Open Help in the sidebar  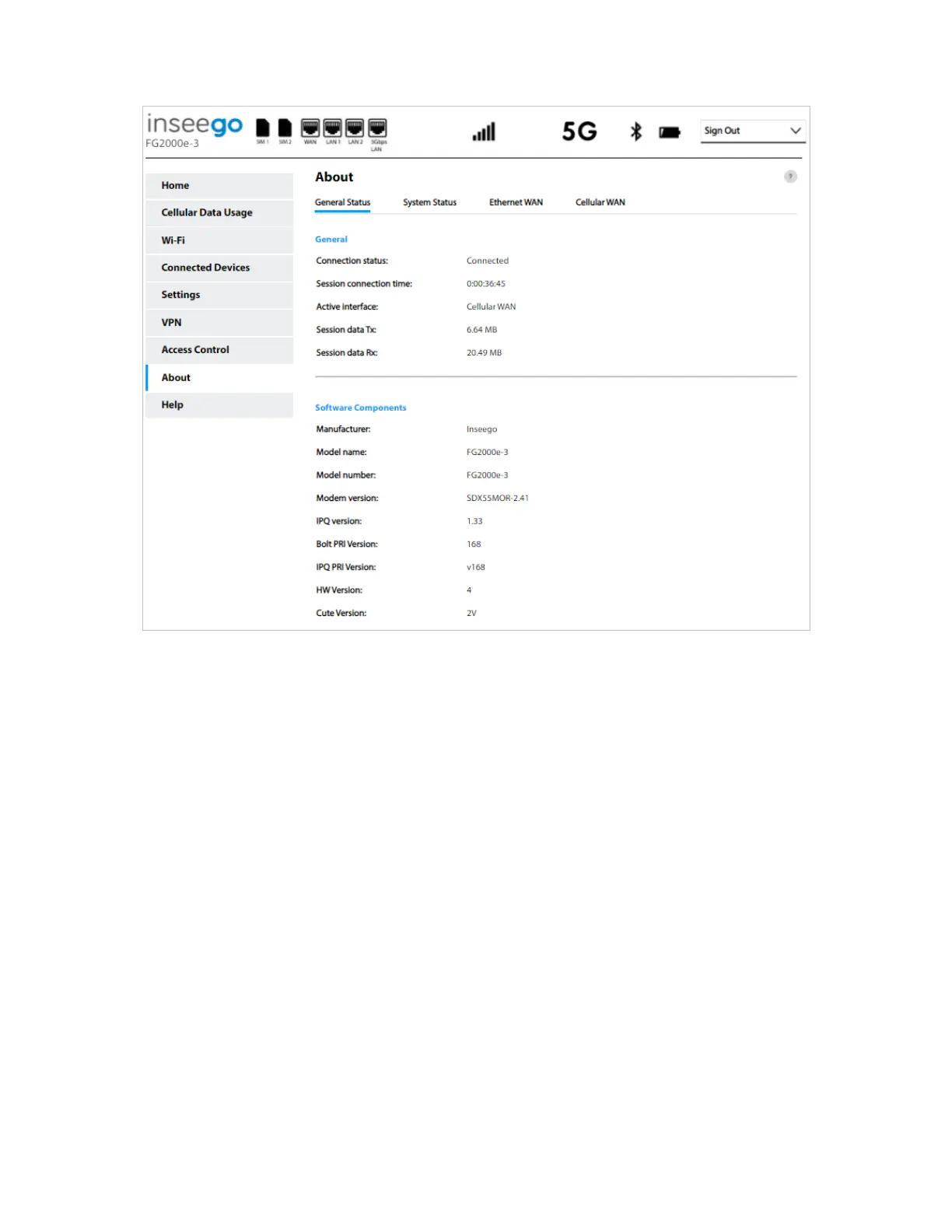(x=219, y=405)
